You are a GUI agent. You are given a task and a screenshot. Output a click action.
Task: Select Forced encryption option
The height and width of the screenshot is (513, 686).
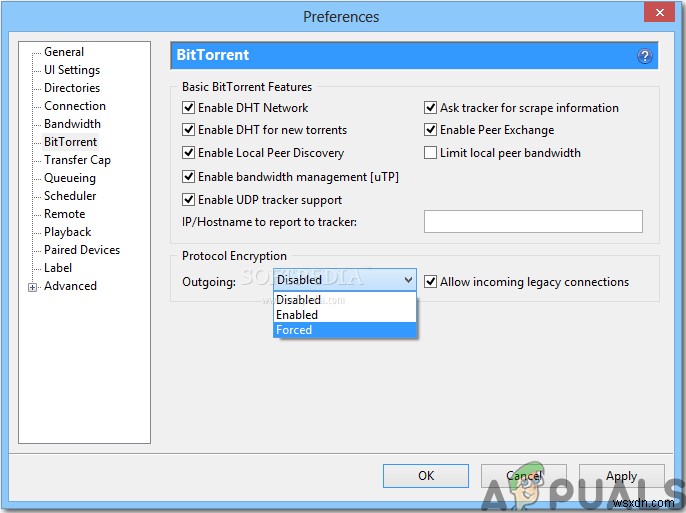coord(345,330)
